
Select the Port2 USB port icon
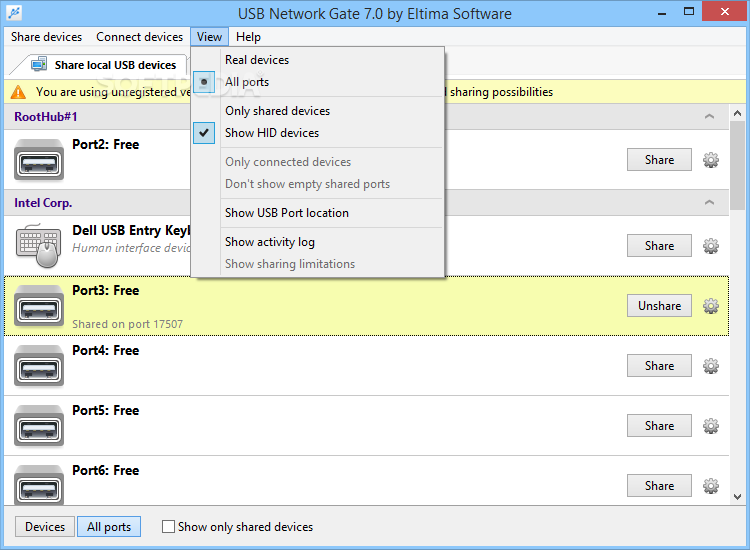tap(39, 160)
